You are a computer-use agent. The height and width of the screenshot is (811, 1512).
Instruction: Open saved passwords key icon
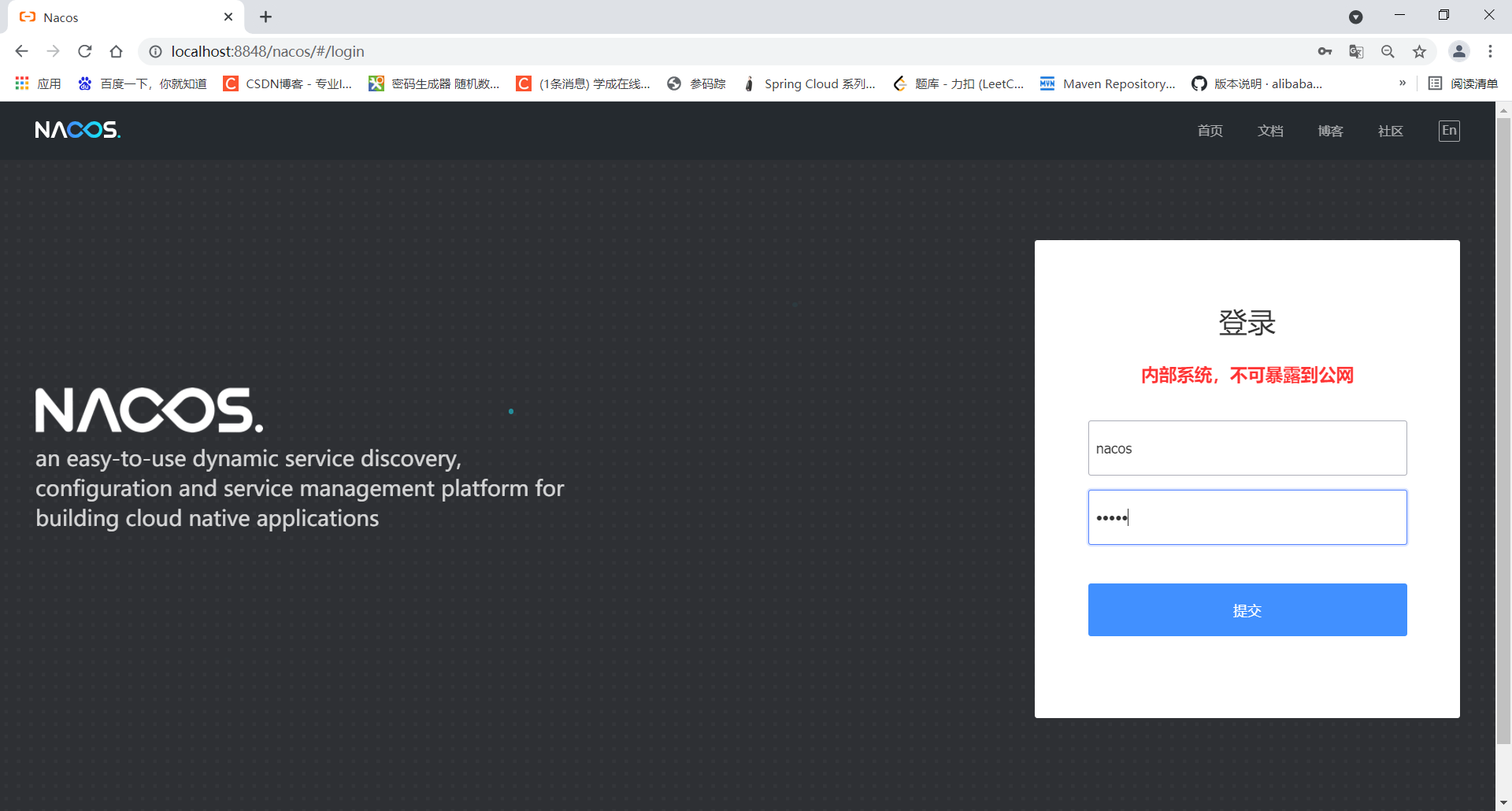click(1325, 51)
